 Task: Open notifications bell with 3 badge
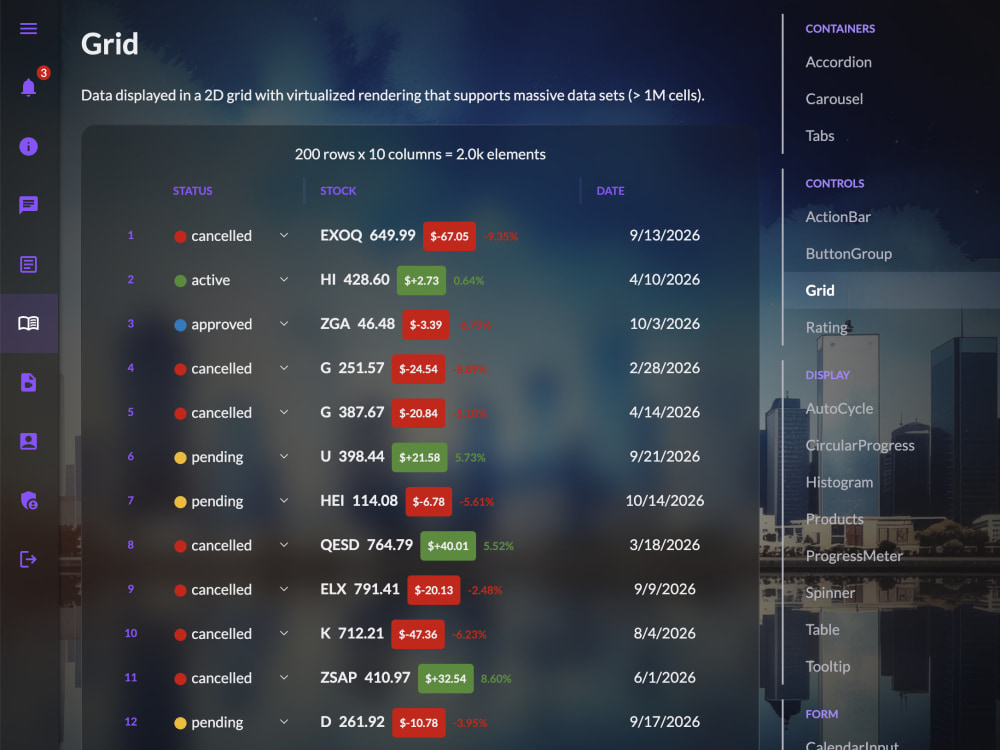click(x=29, y=87)
